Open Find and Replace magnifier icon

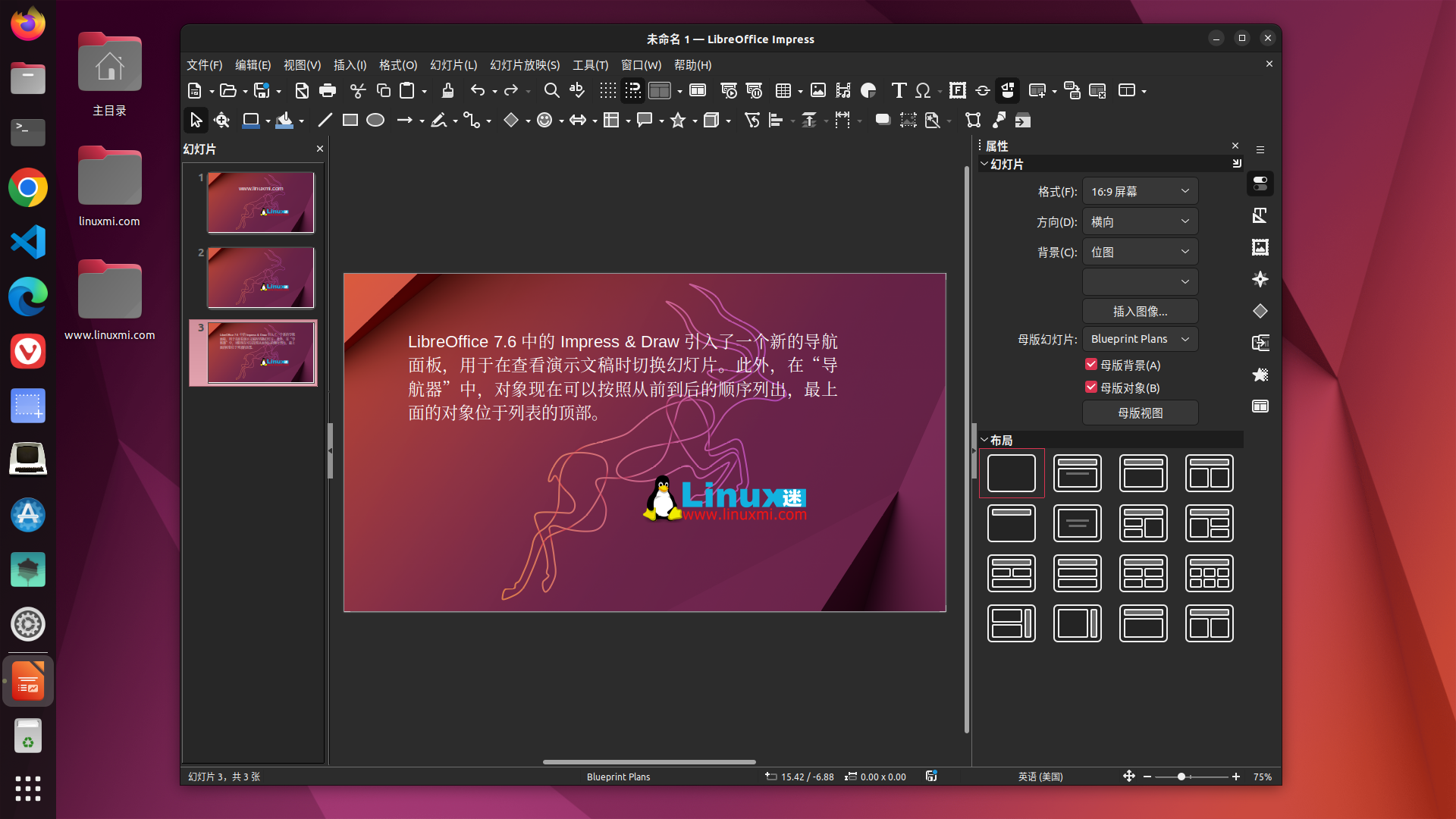[x=552, y=91]
